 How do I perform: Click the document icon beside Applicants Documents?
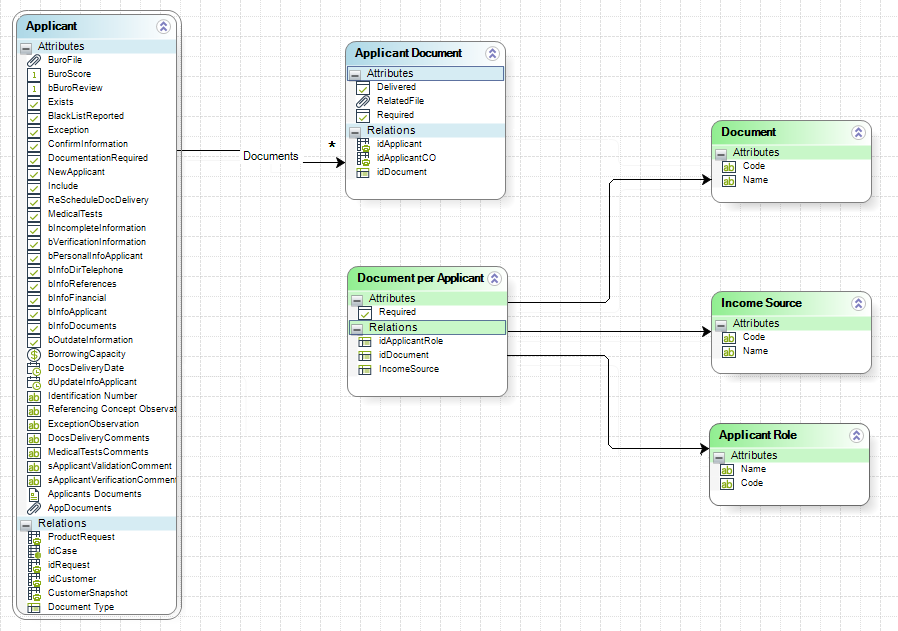[34, 494]
